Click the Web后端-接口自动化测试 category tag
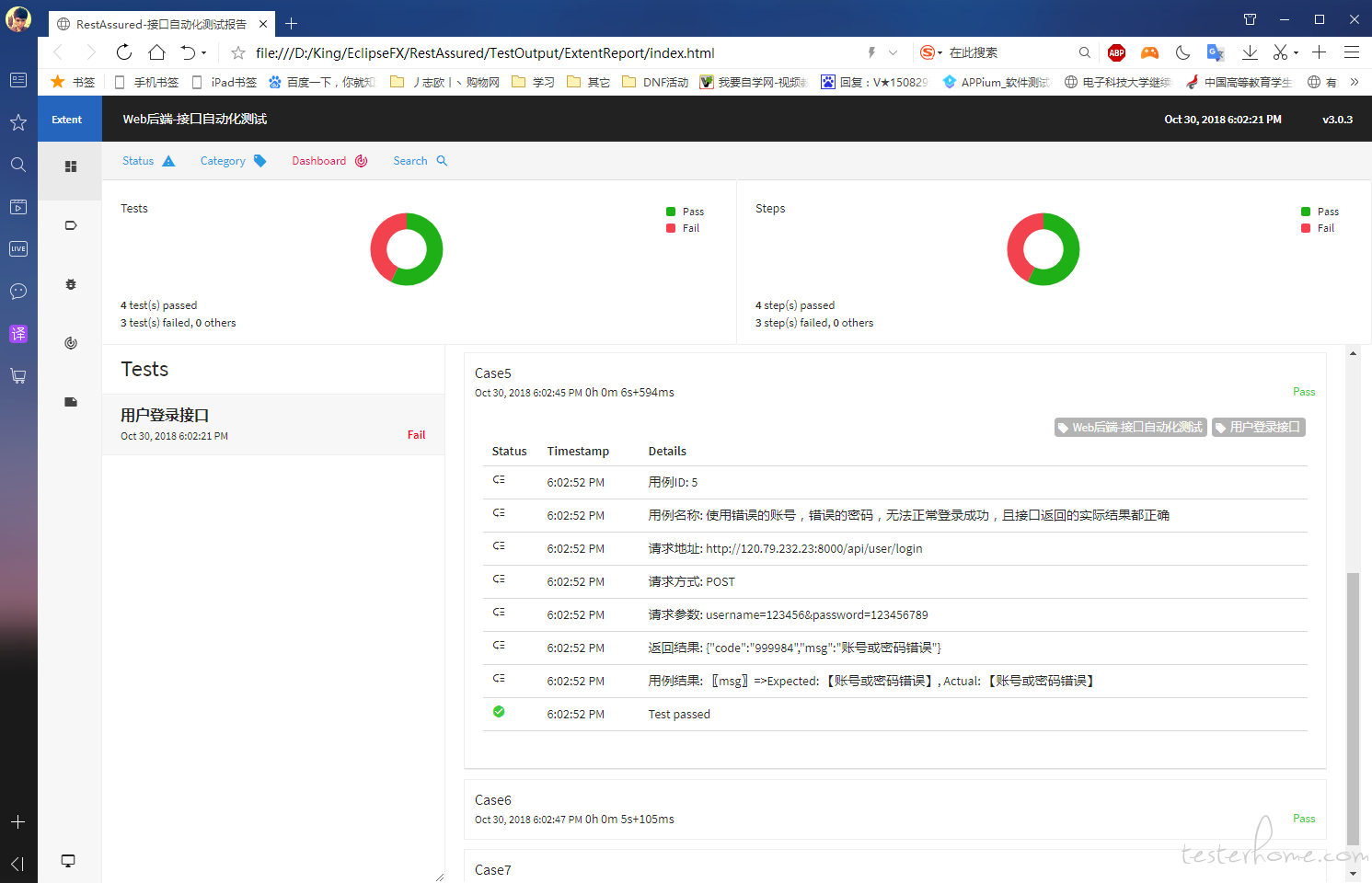 pos(1131,427)
